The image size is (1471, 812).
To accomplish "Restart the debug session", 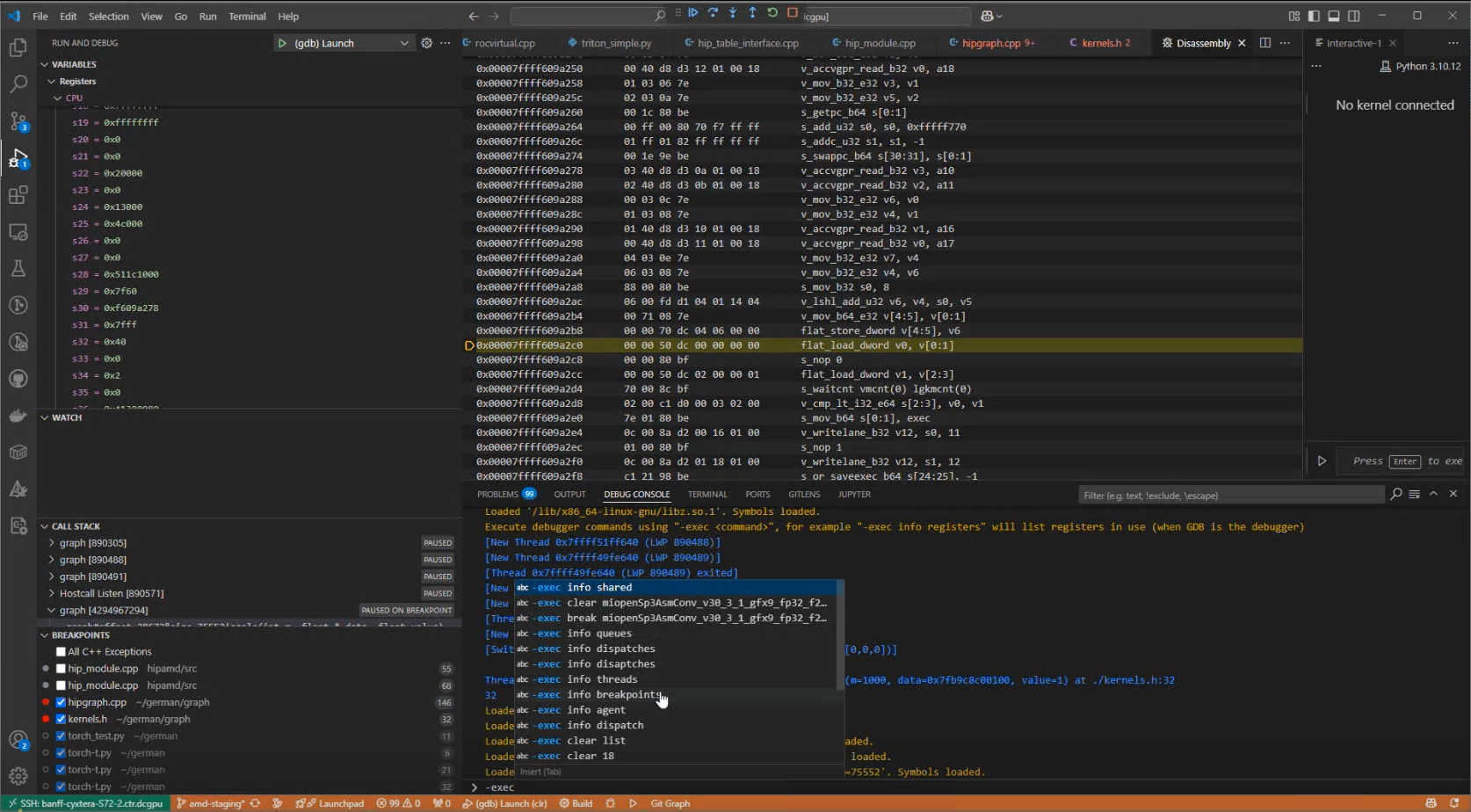I will (772, 13).
